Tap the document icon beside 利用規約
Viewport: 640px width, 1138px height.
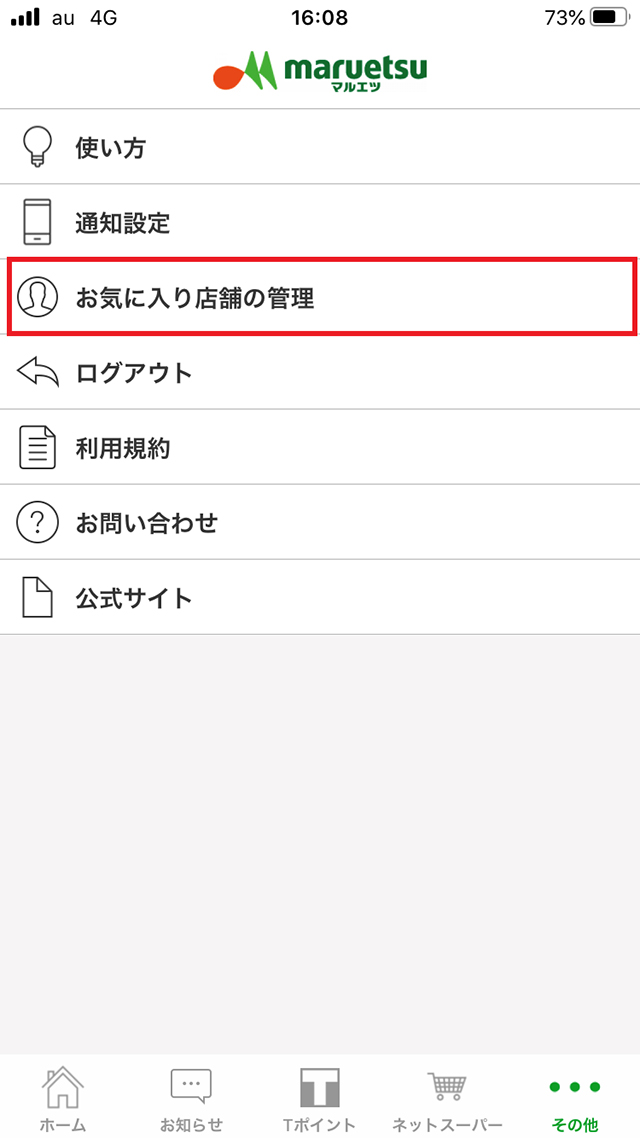click(37, 447)
